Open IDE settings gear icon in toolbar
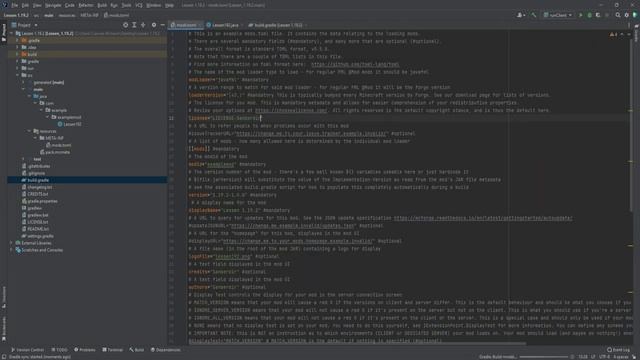The image size is (640, 360). 627,15
